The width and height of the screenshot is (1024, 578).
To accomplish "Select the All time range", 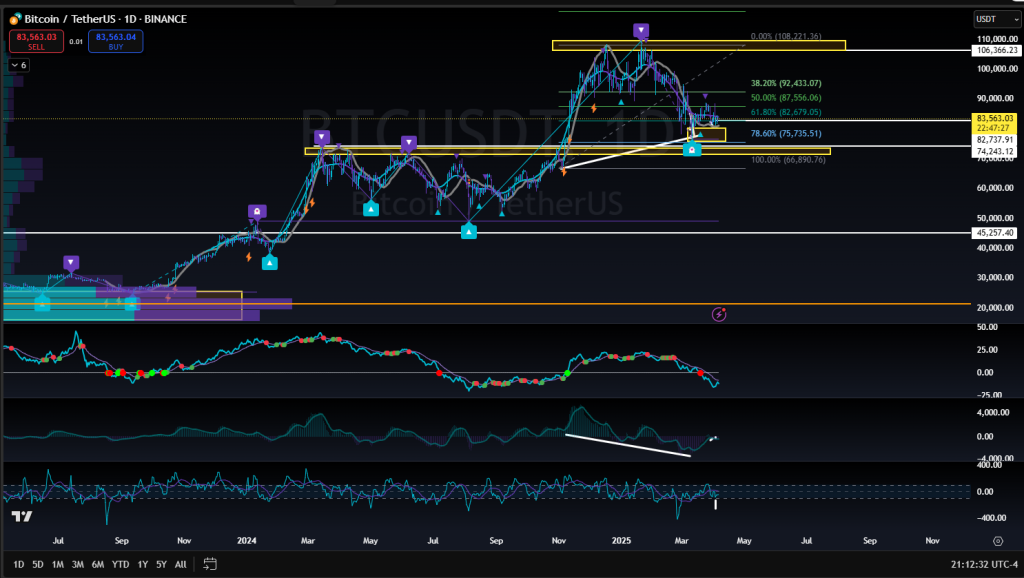I will click(x=181, y=564).
